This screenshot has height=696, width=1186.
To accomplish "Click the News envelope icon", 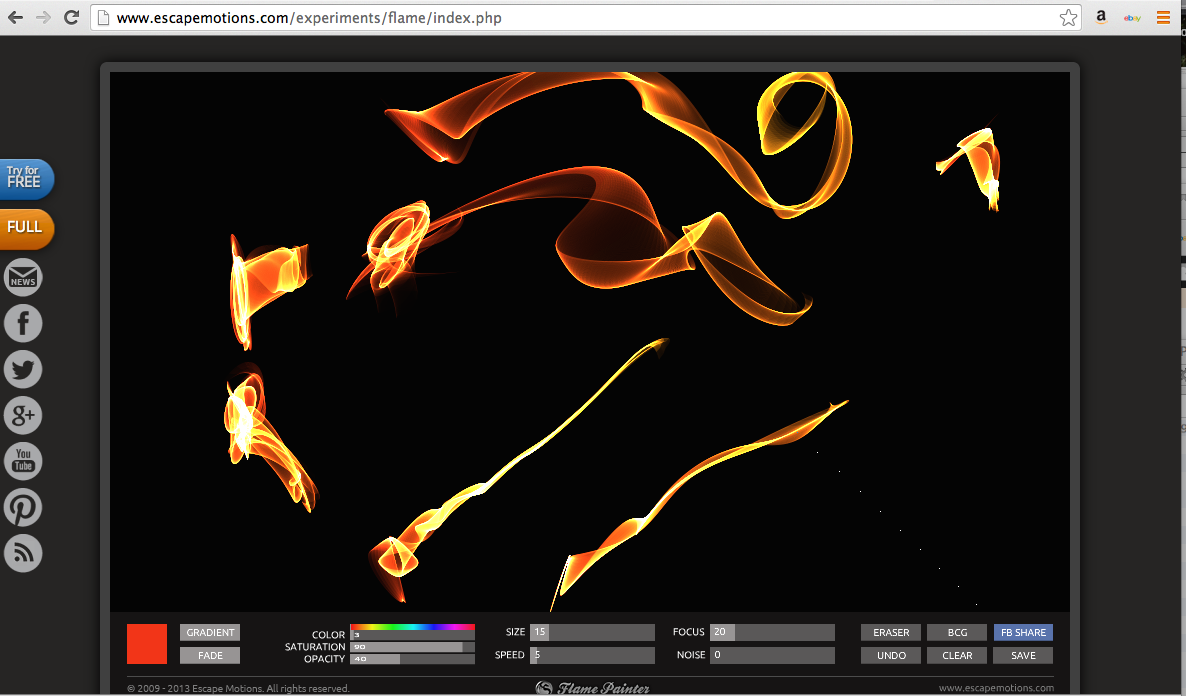I will coord(23,277).
